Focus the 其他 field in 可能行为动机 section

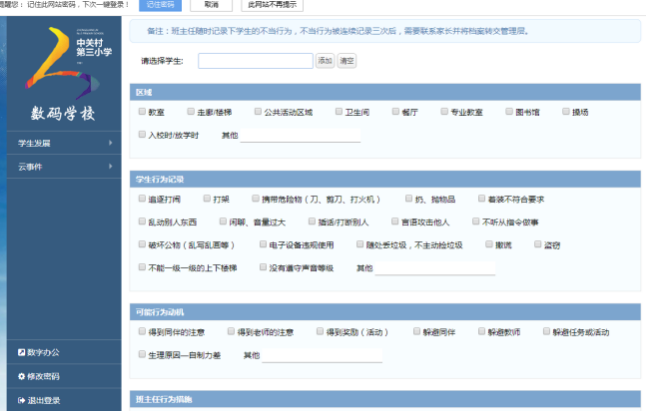pos(322,355)
